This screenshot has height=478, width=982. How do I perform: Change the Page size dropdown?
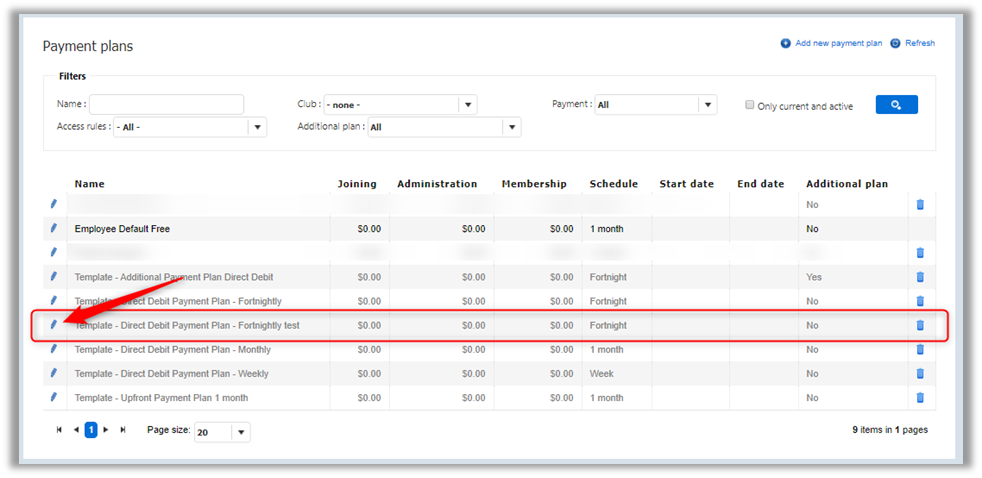pyautogui.click(x=241, y=432)
